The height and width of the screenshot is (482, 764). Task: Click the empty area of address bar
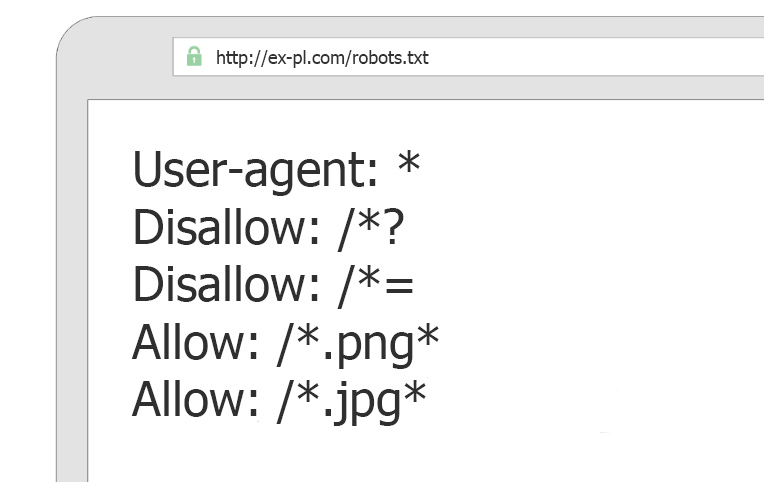coord(594,57)
